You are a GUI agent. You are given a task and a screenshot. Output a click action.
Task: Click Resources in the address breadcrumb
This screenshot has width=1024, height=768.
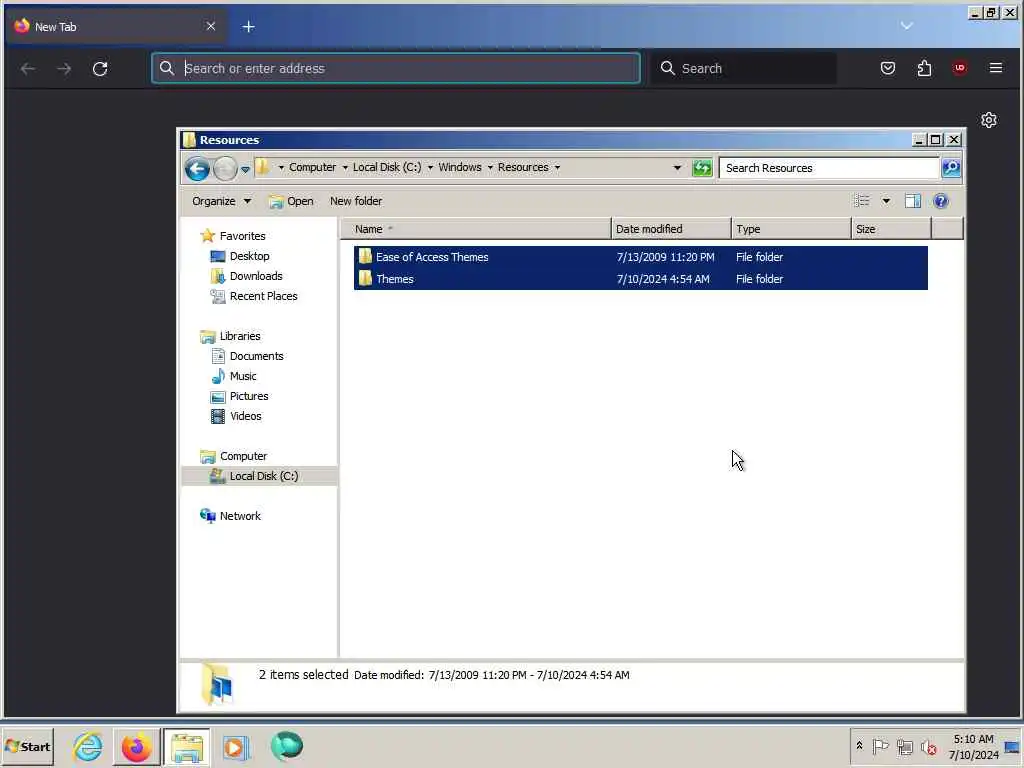[523, 167]
